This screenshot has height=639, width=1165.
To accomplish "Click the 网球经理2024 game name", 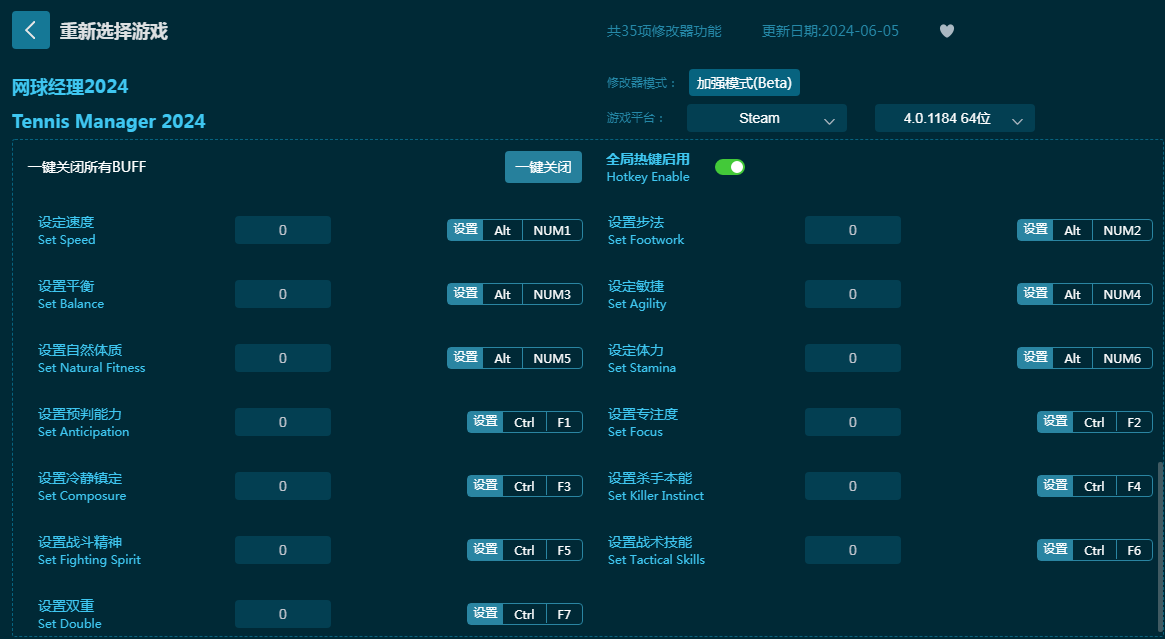I will (70, 87).
